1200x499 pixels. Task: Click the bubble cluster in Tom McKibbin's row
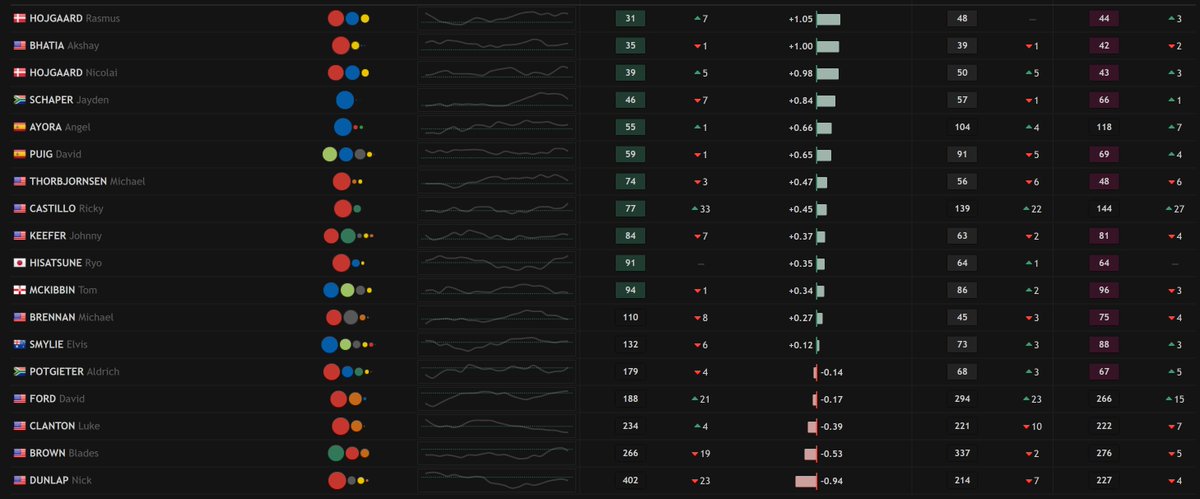(348, 290)
